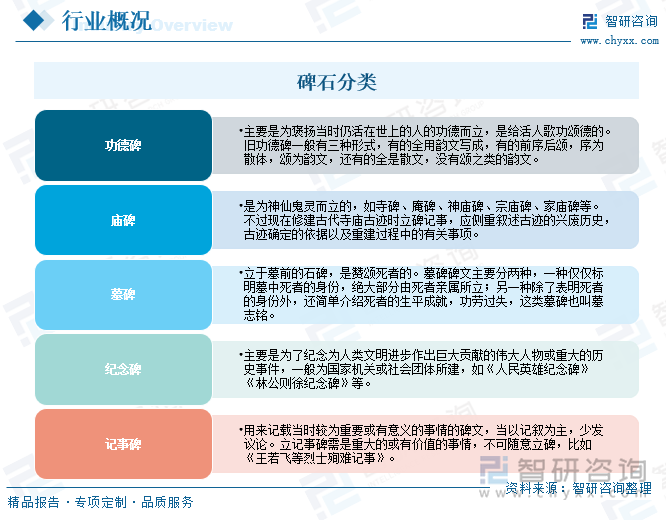Image resolution: width=666 pixels, height=520 pixels.
Task: Click the 资料来源：智研咨询整理 source note
Action: point(578,488)
